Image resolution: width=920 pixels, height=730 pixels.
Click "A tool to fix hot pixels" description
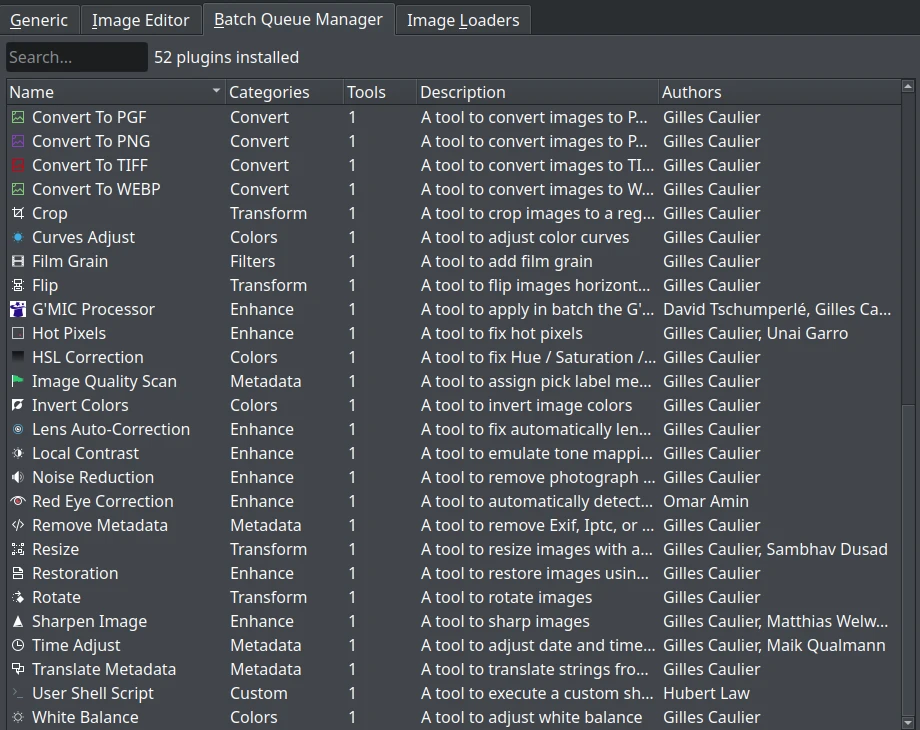pos(502,333)
